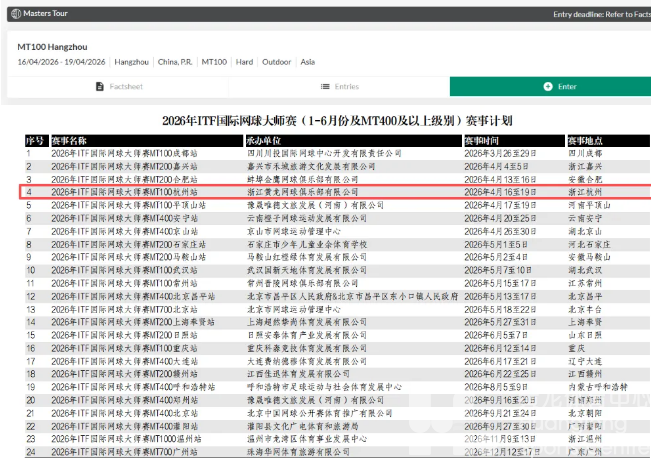Screen dimensions: 651x458
Task: Select highlighted row 4 MT100杭州站 event name
Action: coord(125,192)
